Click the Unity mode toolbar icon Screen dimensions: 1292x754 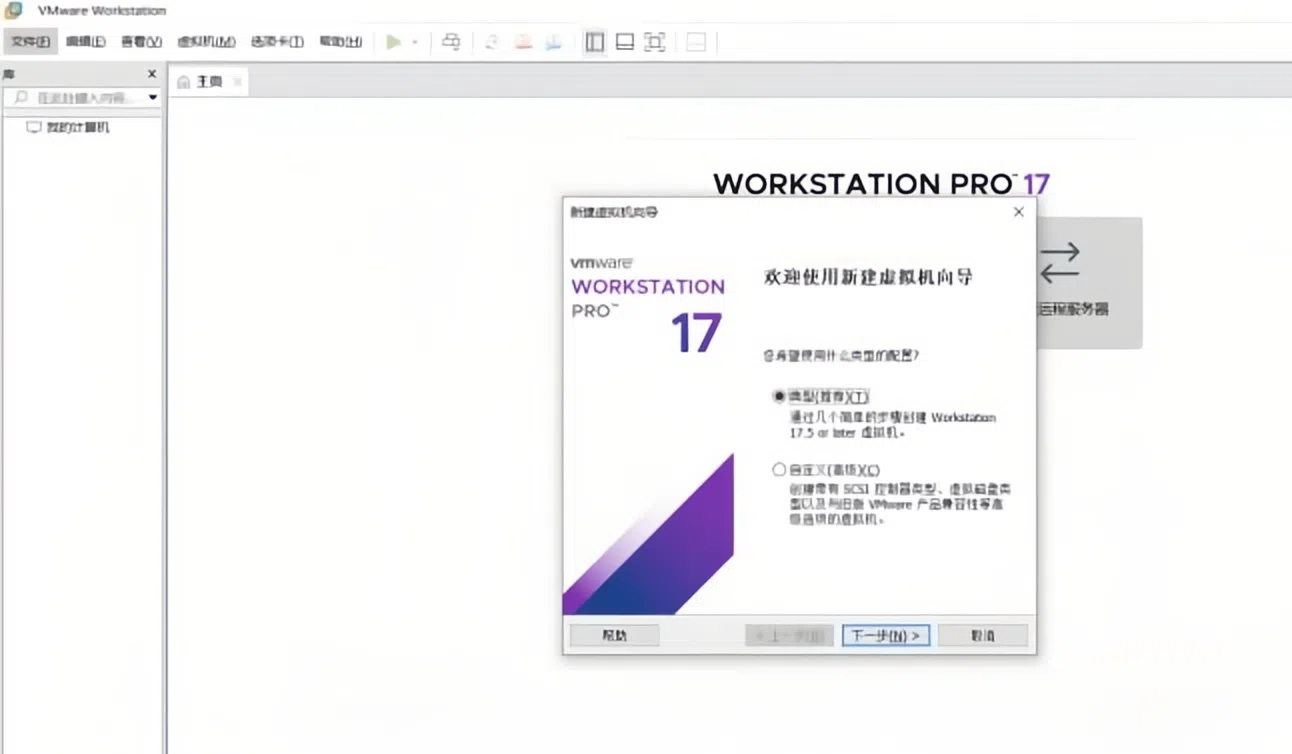pyautogui.click(x=694, y=42)
